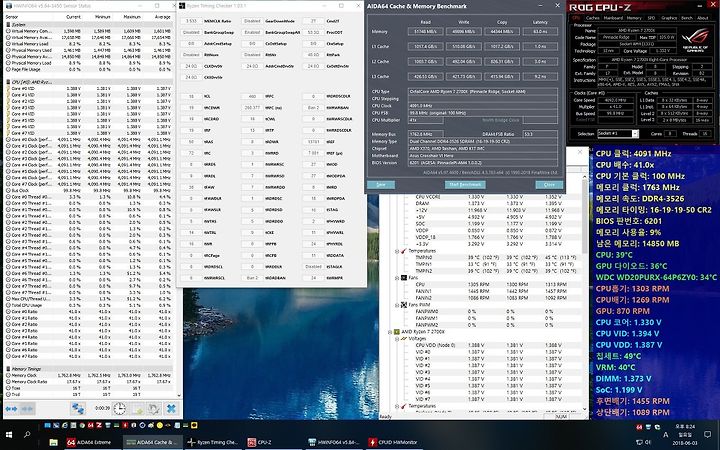
Task: Switch to HWiNFO64 taskbar button
Action: [334, 443]
